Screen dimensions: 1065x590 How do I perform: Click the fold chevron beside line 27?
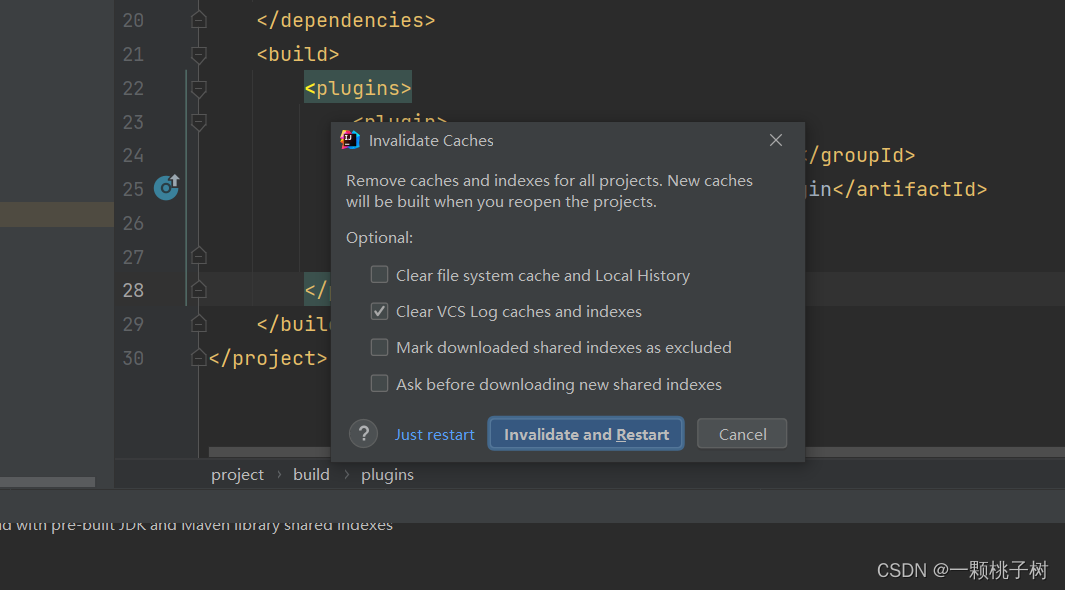click(x=198, y=256)
